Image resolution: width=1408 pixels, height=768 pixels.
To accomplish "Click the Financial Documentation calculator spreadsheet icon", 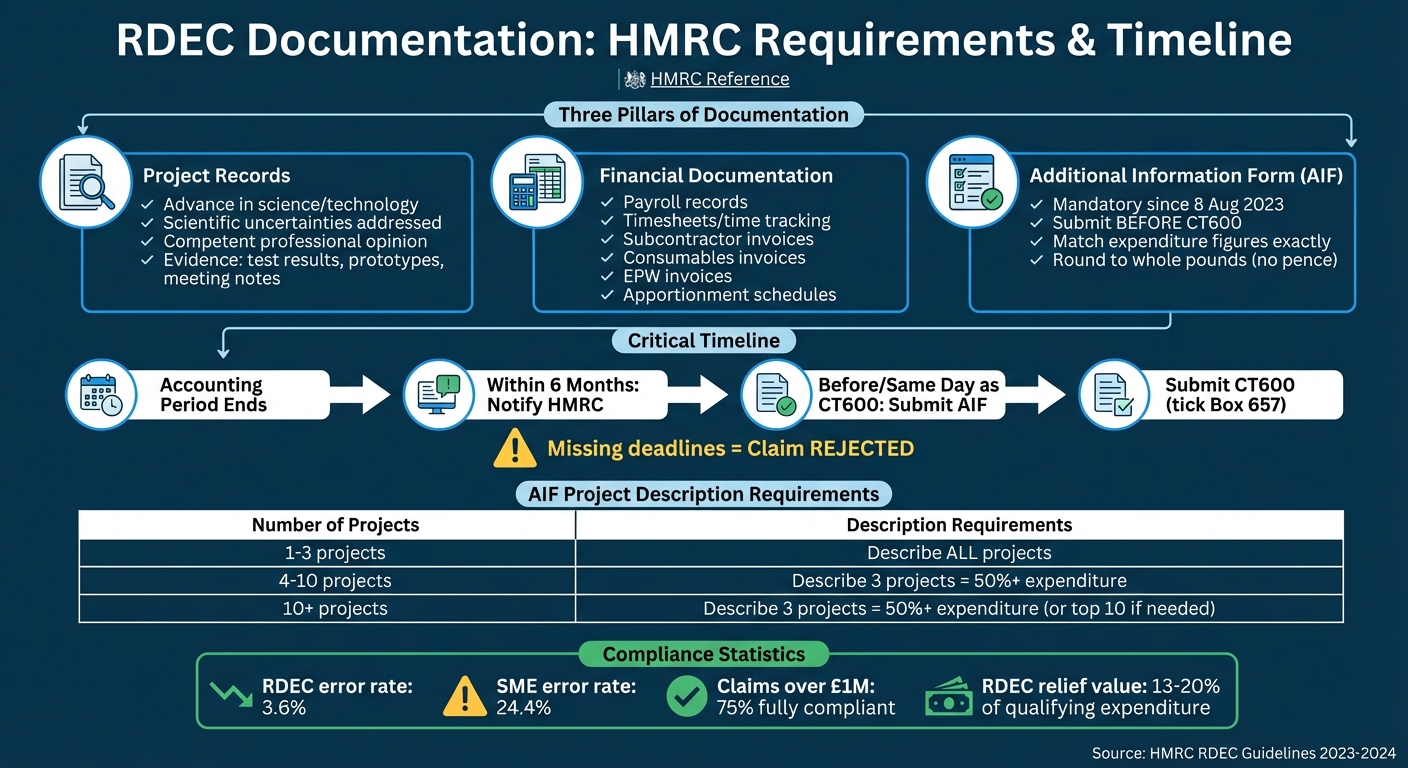I will pos(537,182).
